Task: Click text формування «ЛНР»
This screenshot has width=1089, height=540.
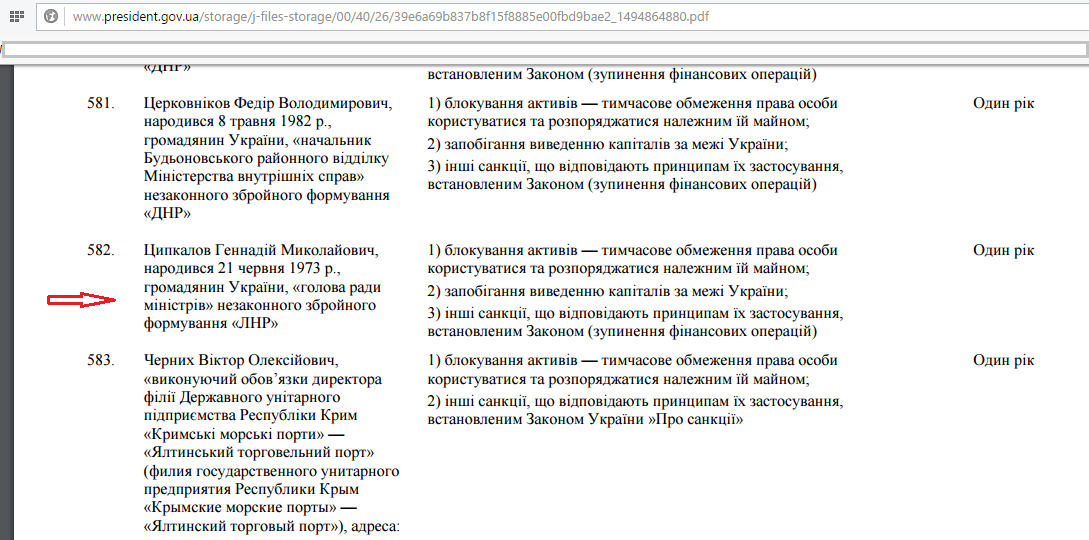Action: (x=211, y=323)
